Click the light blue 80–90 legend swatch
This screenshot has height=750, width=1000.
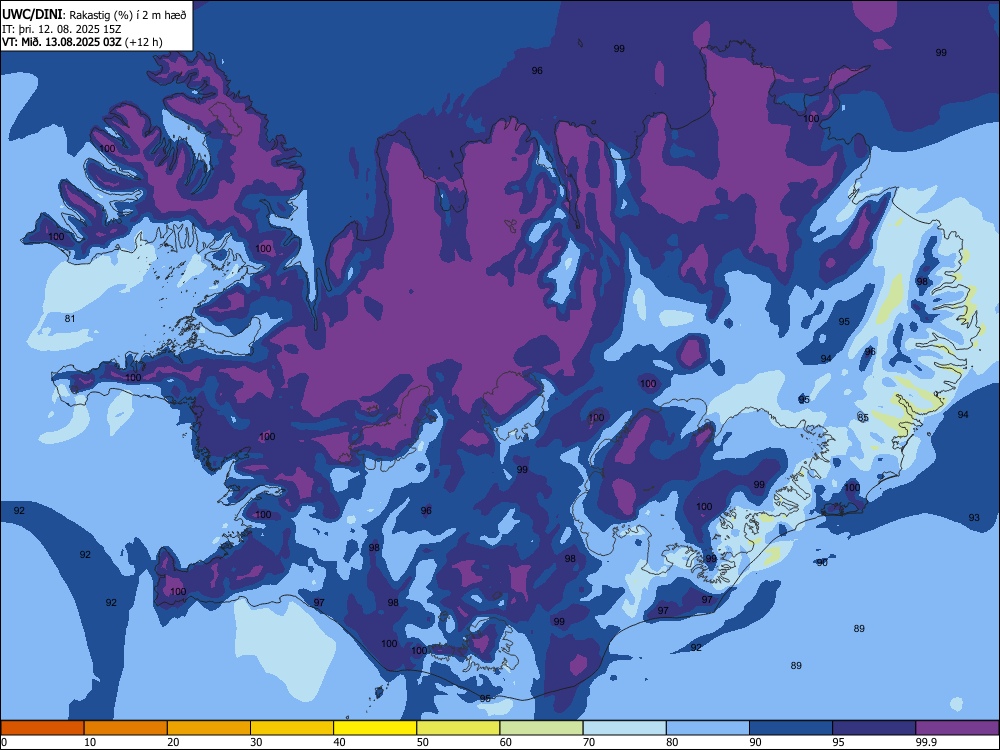708,728
